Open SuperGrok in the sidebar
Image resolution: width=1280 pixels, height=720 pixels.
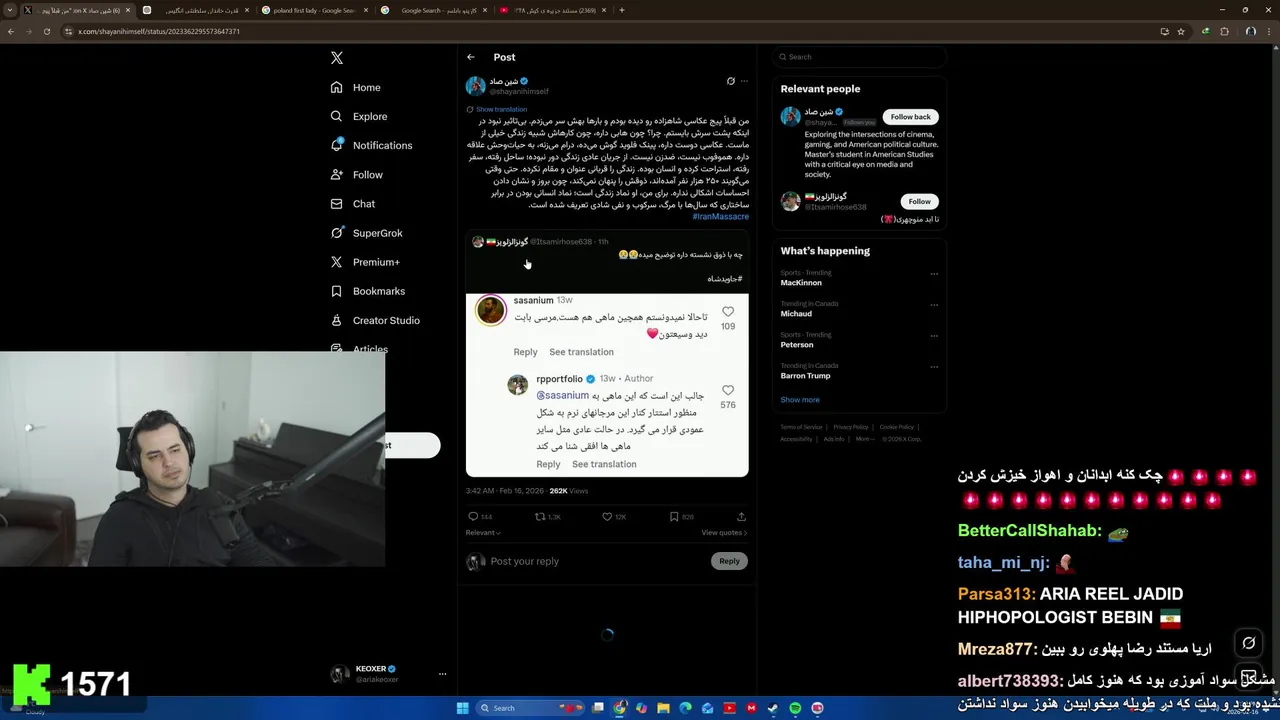coord(366,233)
